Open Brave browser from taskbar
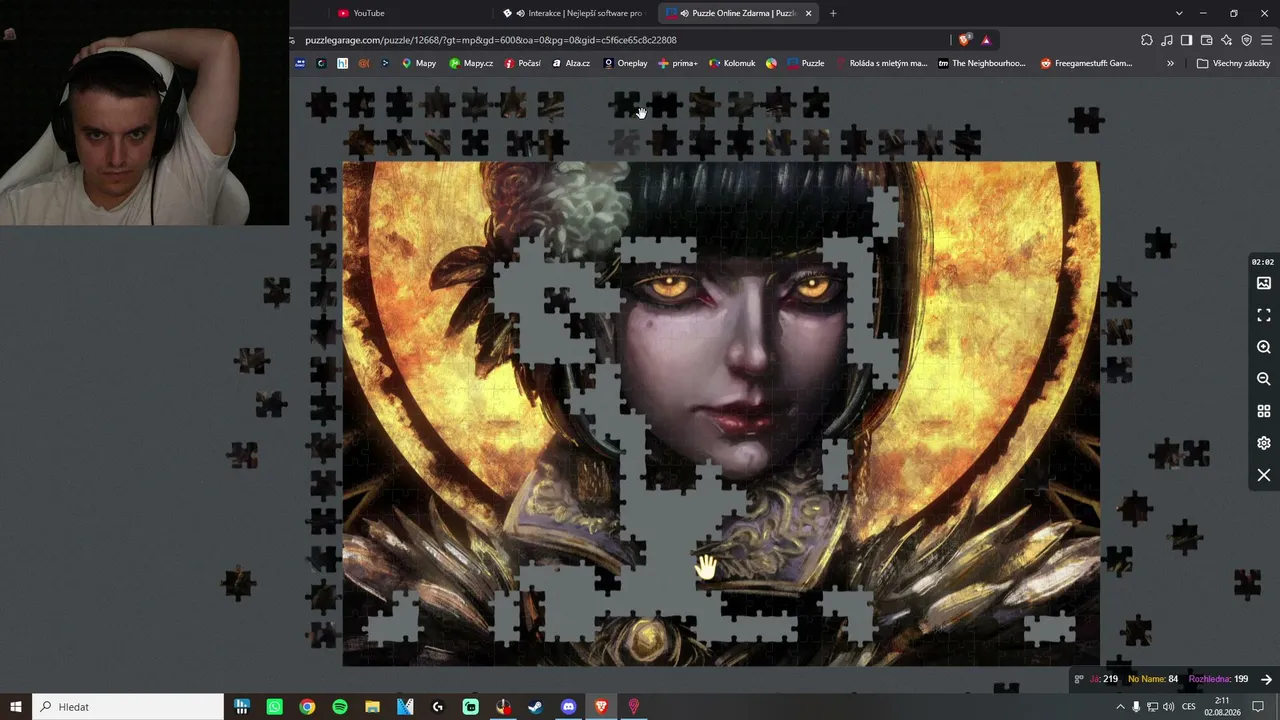This screenshot has width=1280, height=720. [601, 707]
